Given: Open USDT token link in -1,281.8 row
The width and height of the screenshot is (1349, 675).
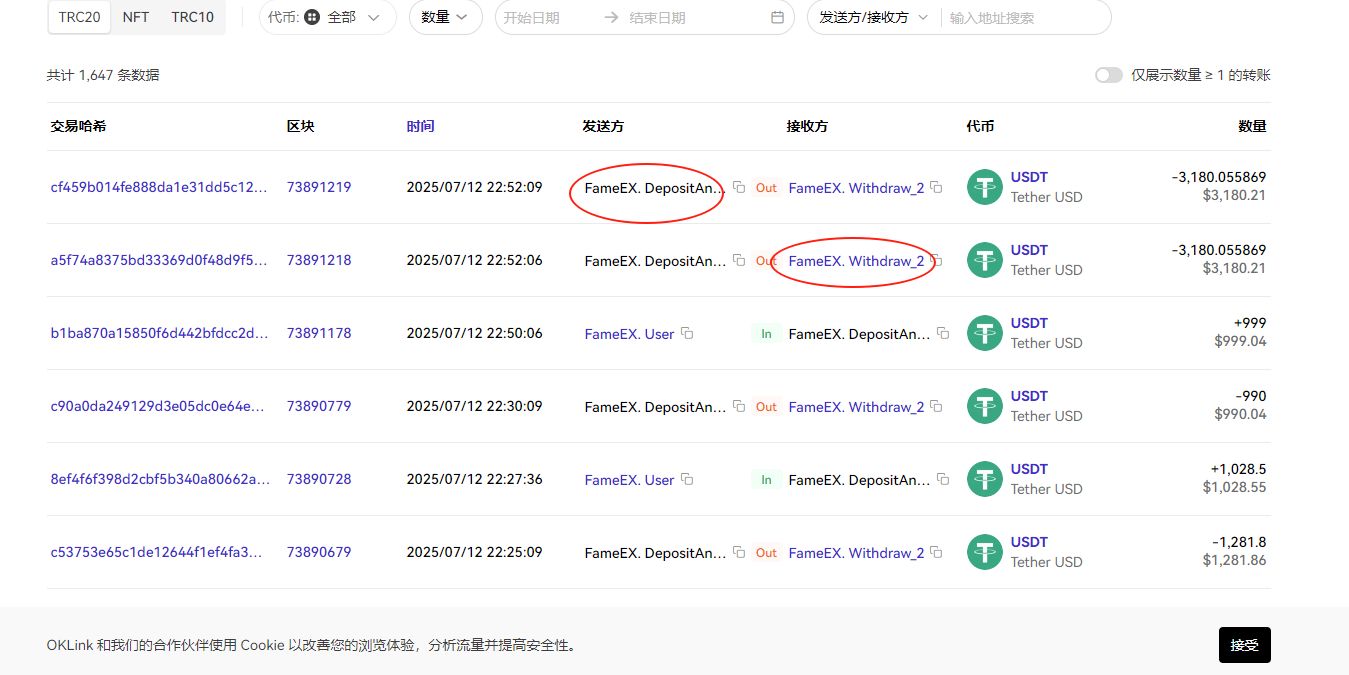Looking at the screenshot, I should click(1029, 542).
